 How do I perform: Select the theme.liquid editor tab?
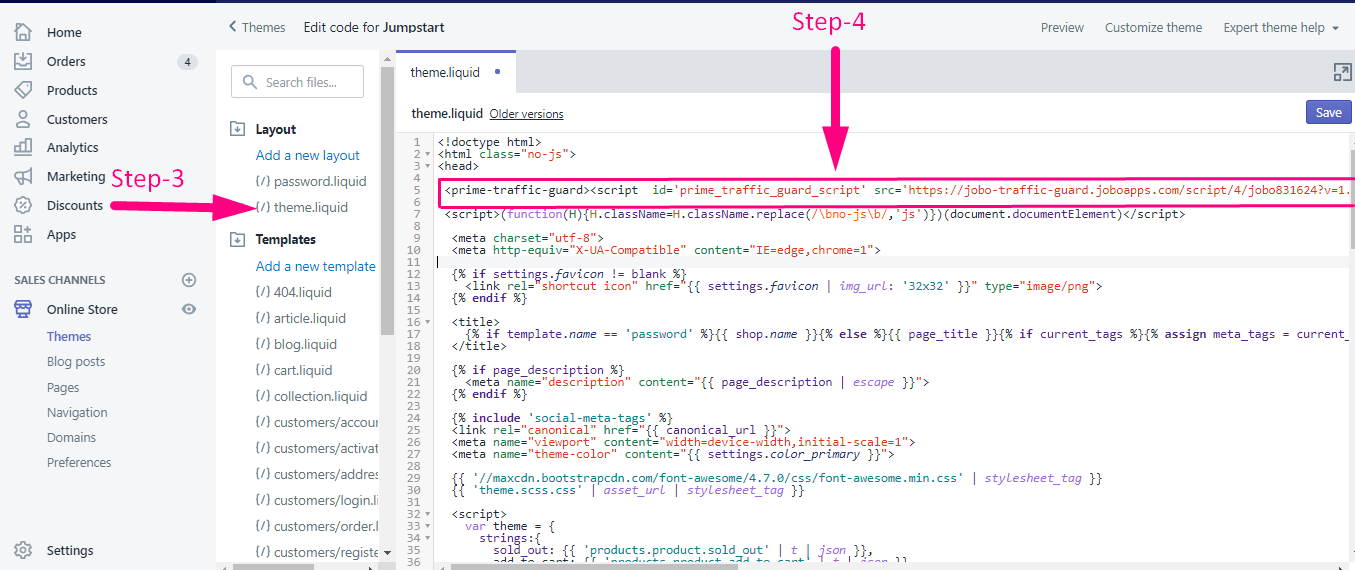click(x=456, y=72)
